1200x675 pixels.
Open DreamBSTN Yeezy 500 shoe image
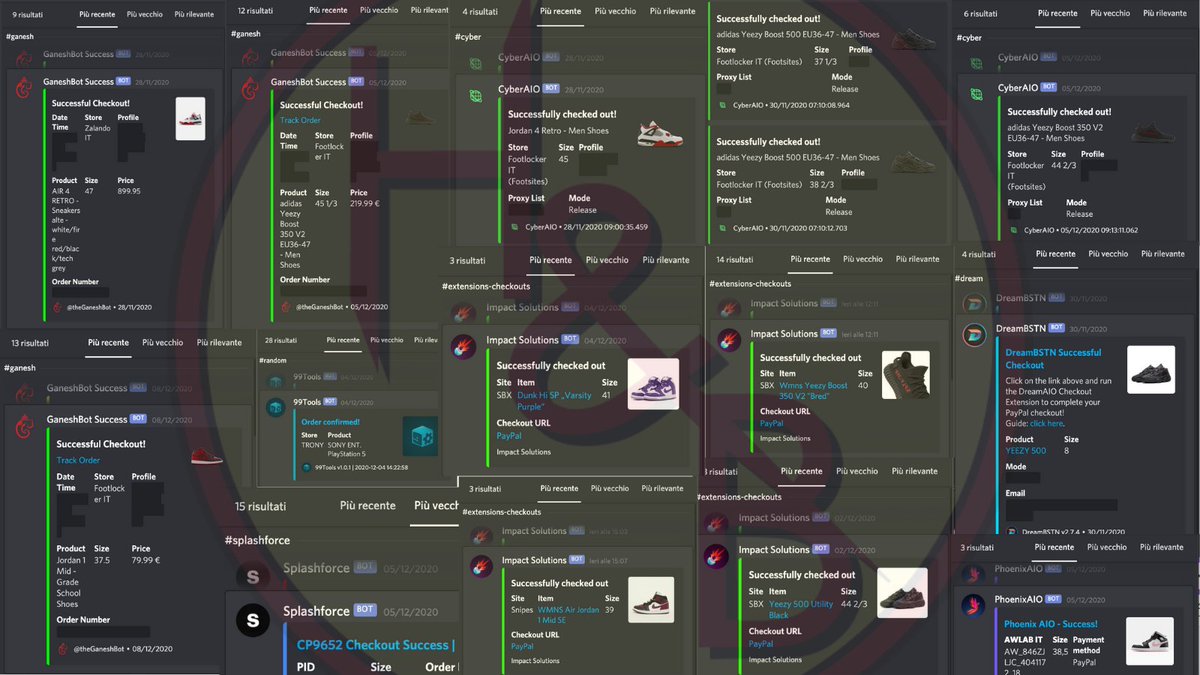(x=1151, y=369)
